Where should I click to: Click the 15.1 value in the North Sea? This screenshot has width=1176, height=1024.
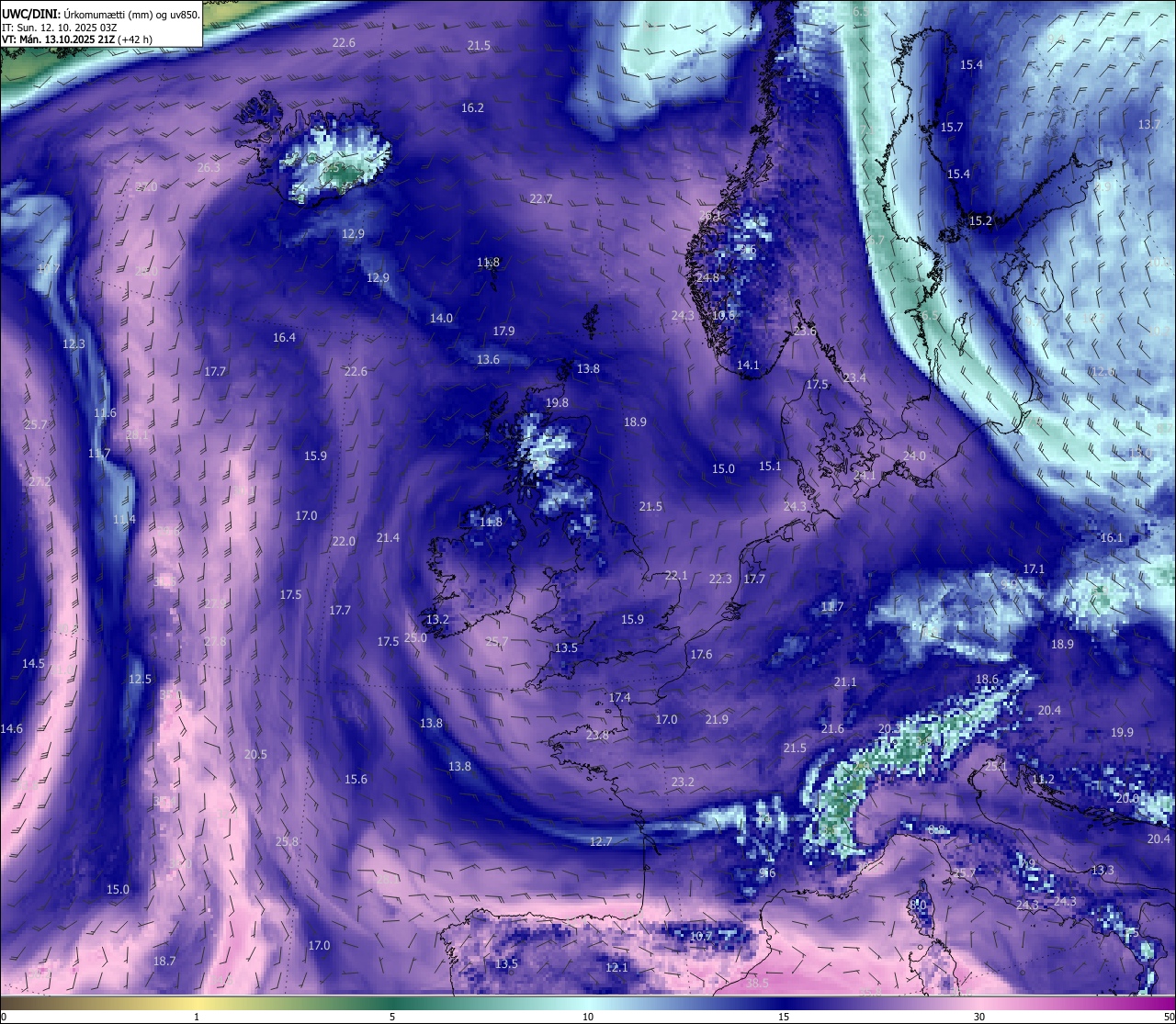click(x=770, y=466)
